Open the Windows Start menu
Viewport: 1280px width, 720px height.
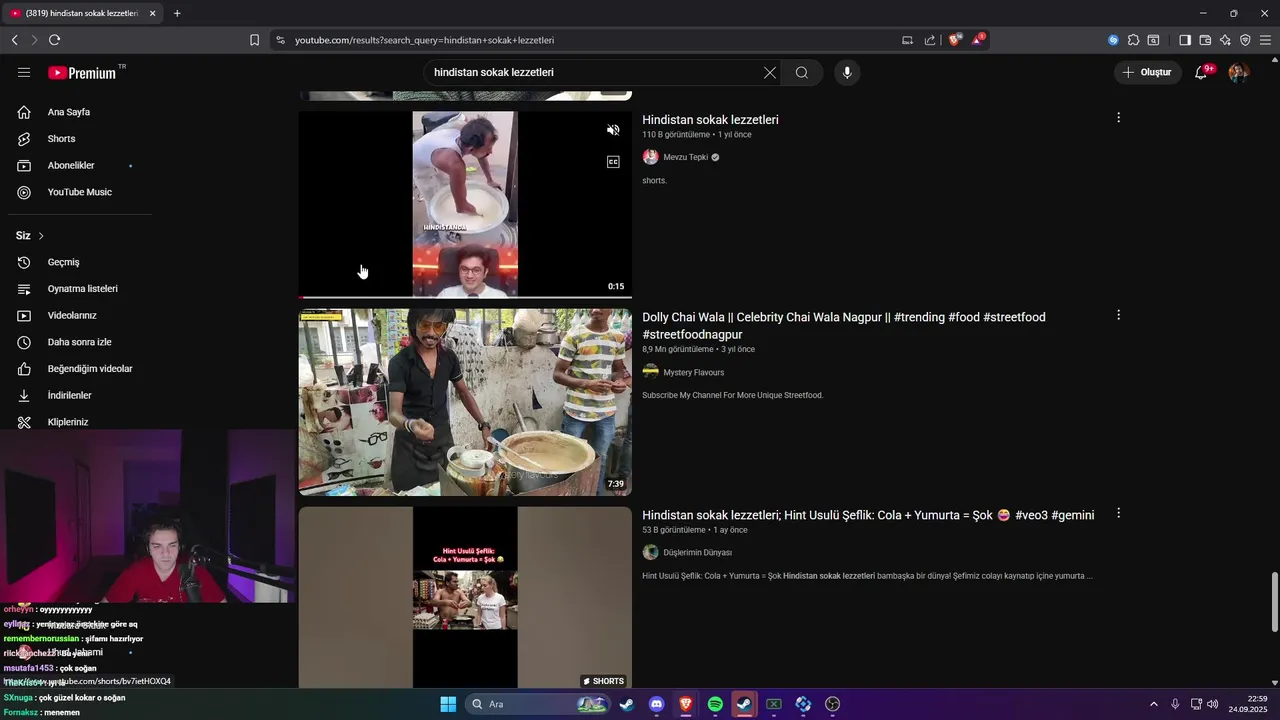[448, 704]
